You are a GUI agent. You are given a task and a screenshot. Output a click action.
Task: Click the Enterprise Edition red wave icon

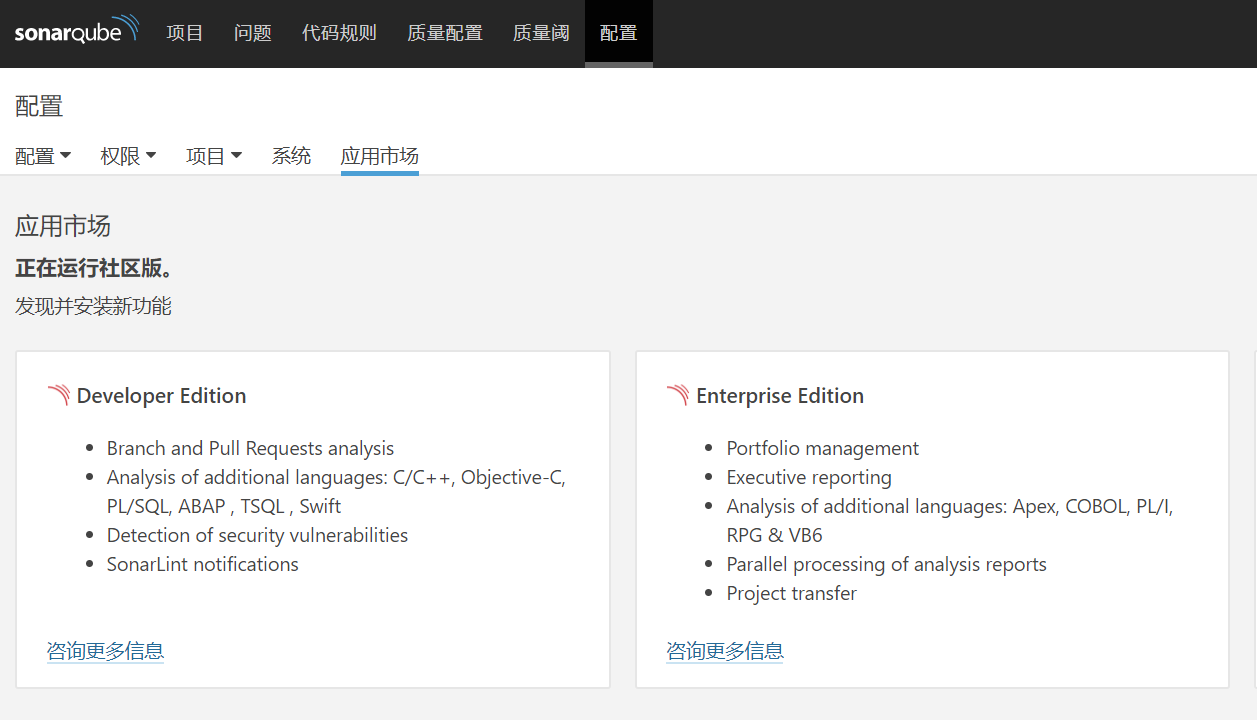pos(678,395)
